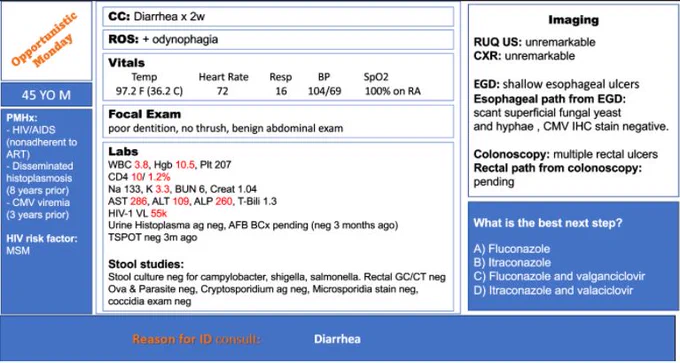Click the respiratory rate value '16'
The height and width of the screenshot is (363, 680).
click(281, 92)
